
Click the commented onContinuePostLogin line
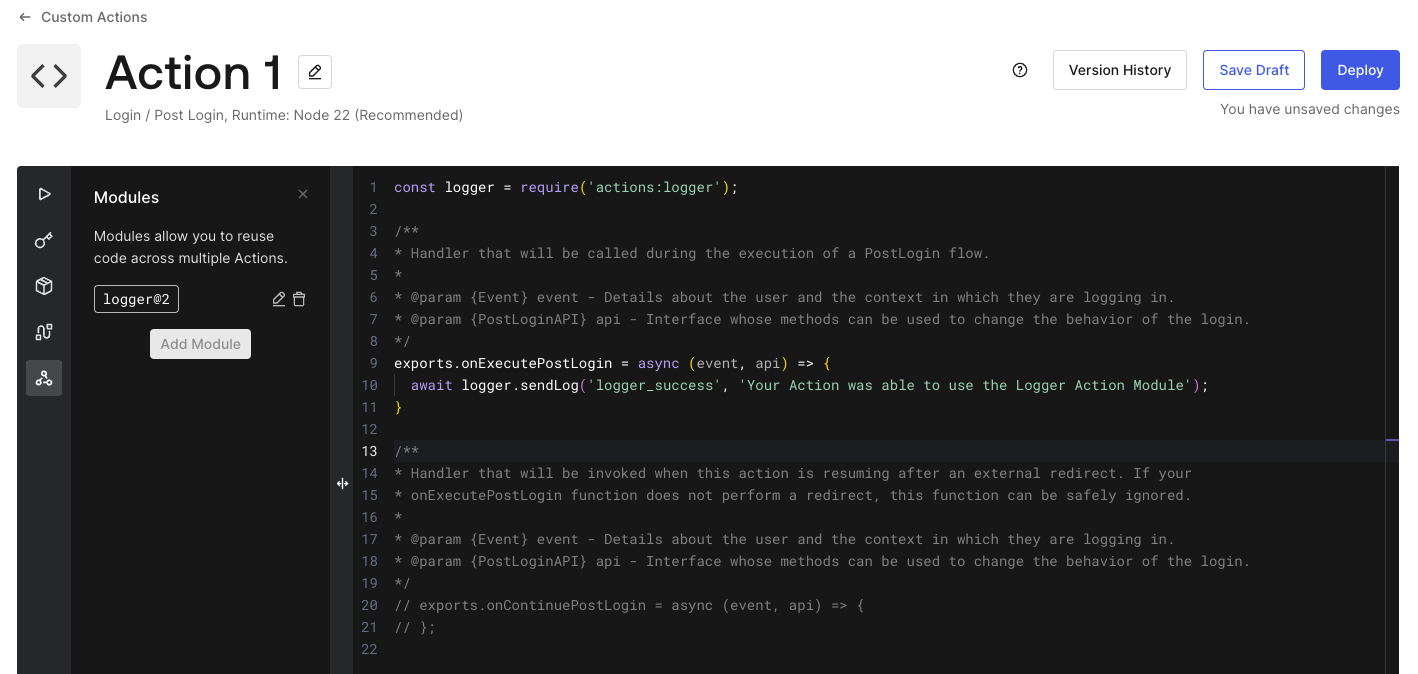(629, 605)
